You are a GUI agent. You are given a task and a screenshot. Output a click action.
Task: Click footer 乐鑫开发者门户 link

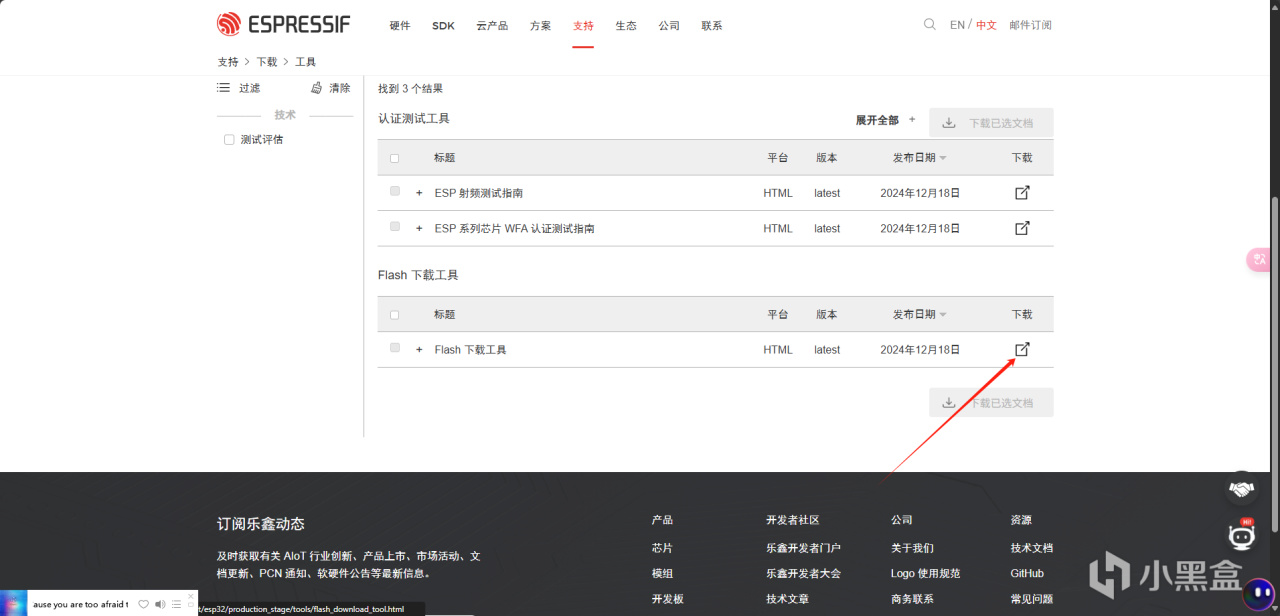pyautogui.click(x=803, y=548)
